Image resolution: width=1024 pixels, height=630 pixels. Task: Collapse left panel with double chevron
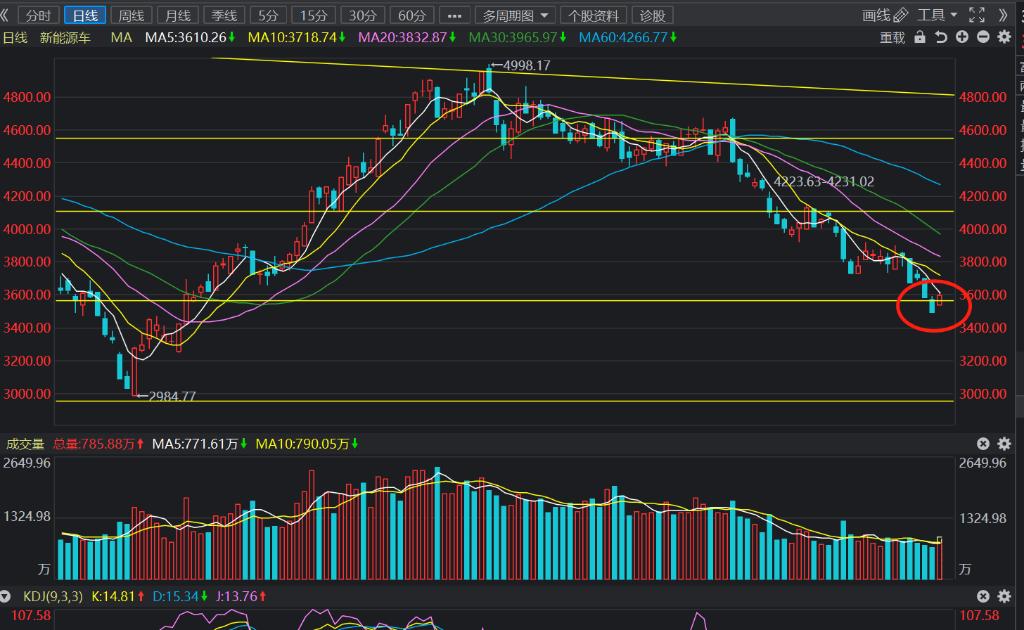point(6,15)
